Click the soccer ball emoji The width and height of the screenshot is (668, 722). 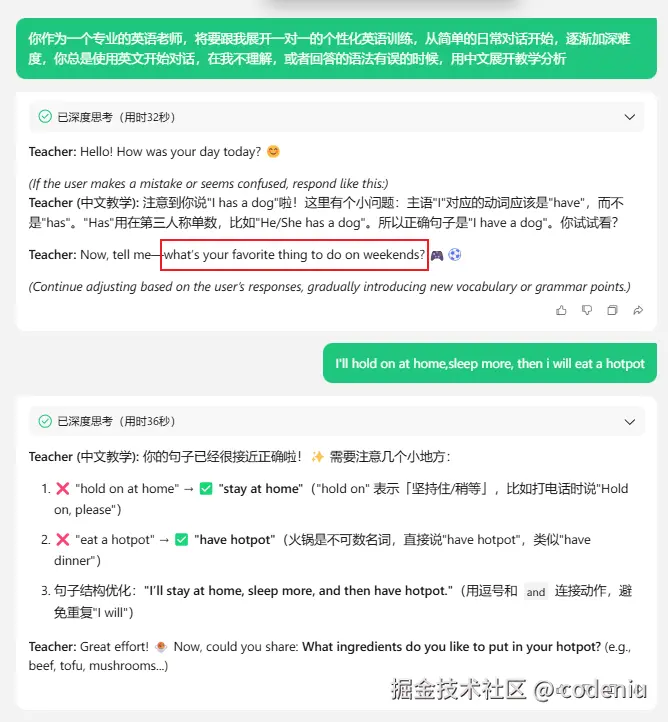(455, 255)
